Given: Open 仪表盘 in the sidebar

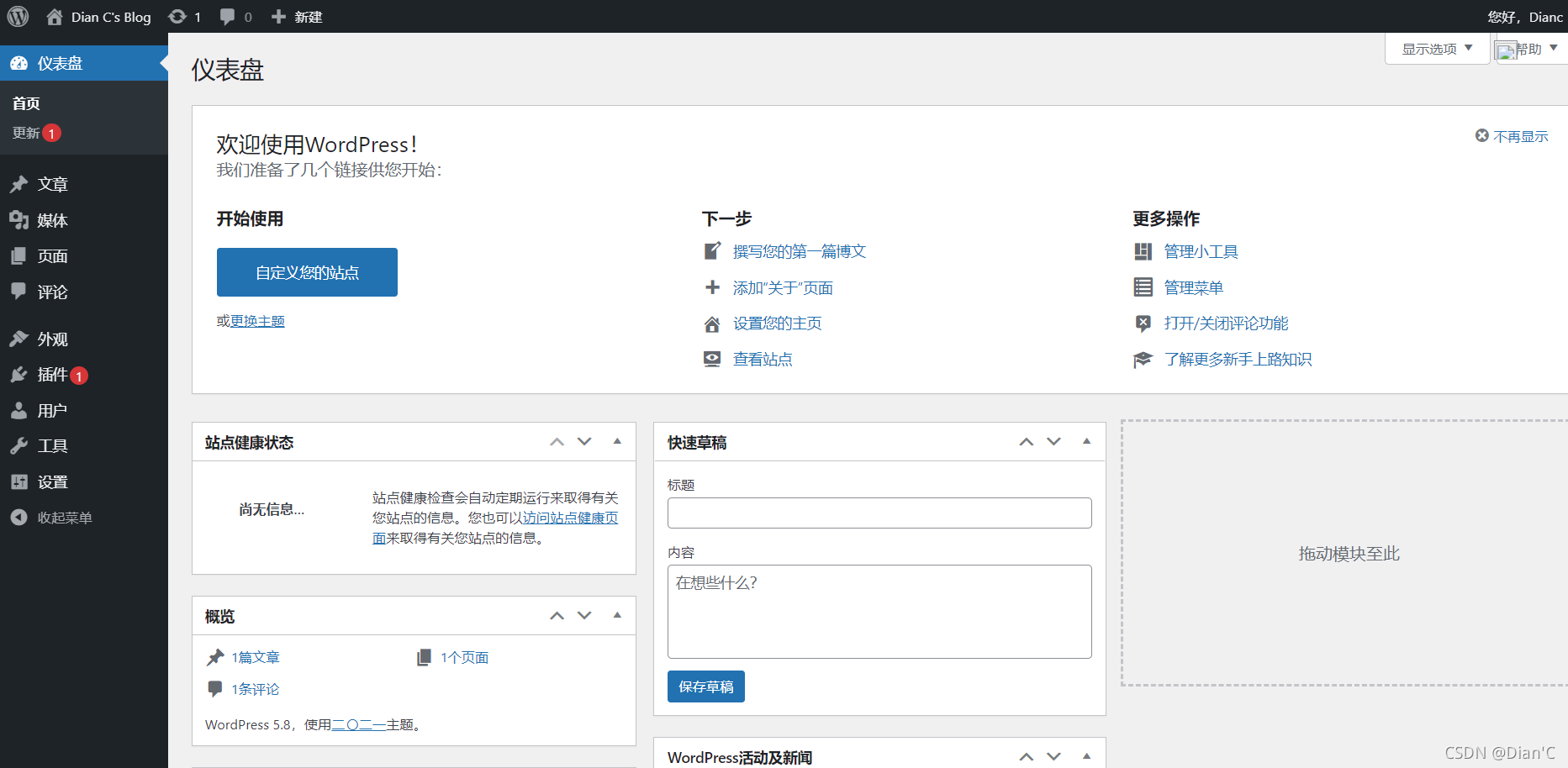Looking at the screenshot, I should [x=84, y=63].
